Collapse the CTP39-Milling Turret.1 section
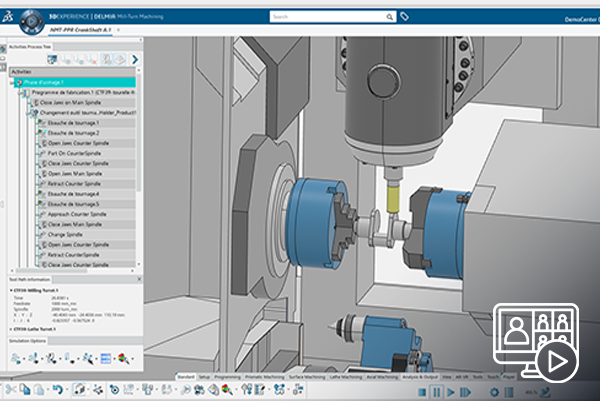The image size is (600, 401). click(11, 289)
